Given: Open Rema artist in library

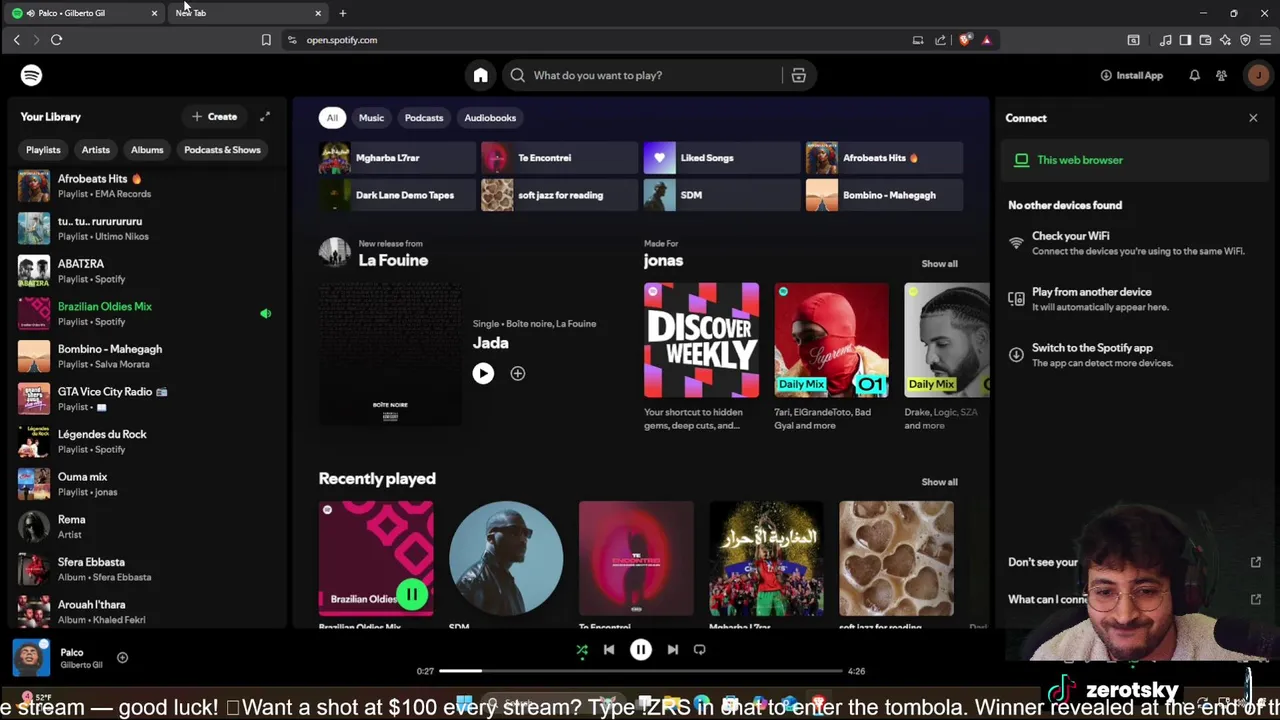Looking at the screenshot, I should pos(145,527).
